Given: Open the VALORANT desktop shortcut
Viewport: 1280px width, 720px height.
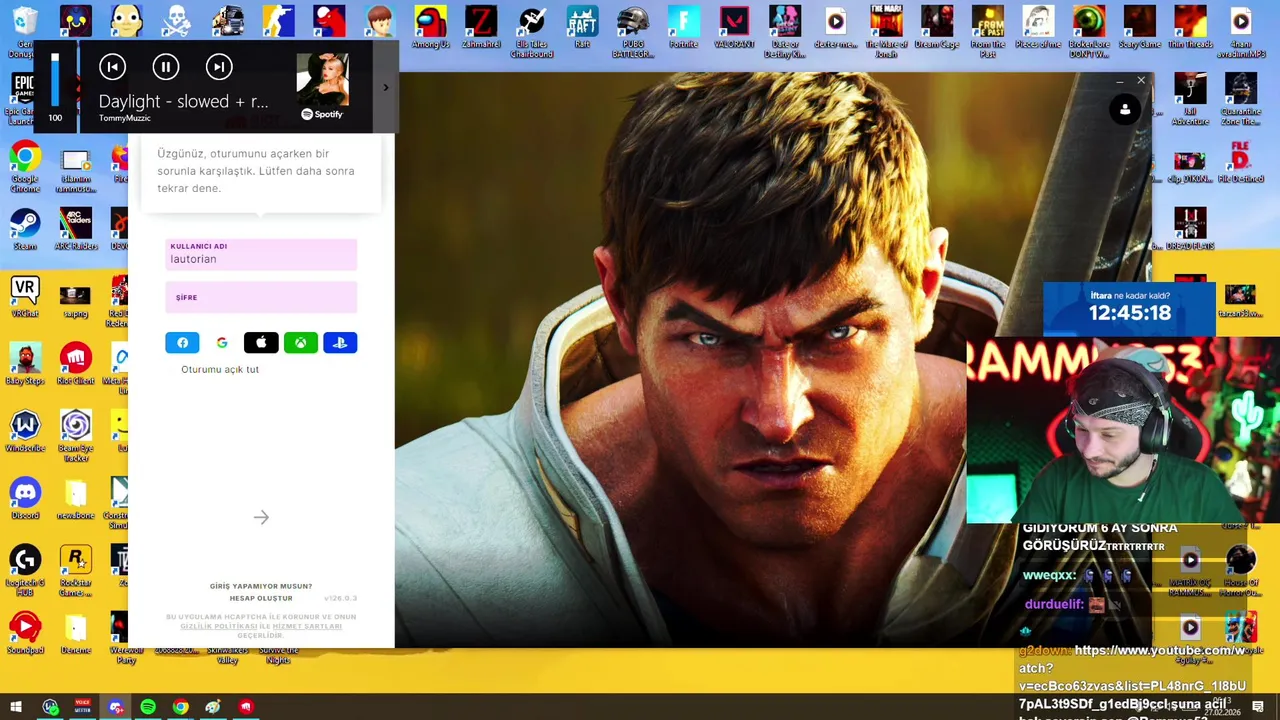Looking at the screenshot, I should [734, 27].
